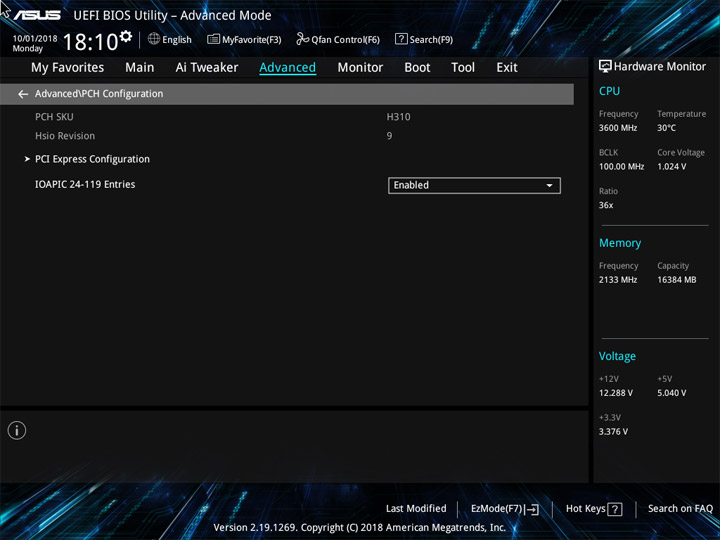The height and width of the screenshot is (540, 720).
Task: Open Search on FAQ link
Action: (x=680, y=509)
